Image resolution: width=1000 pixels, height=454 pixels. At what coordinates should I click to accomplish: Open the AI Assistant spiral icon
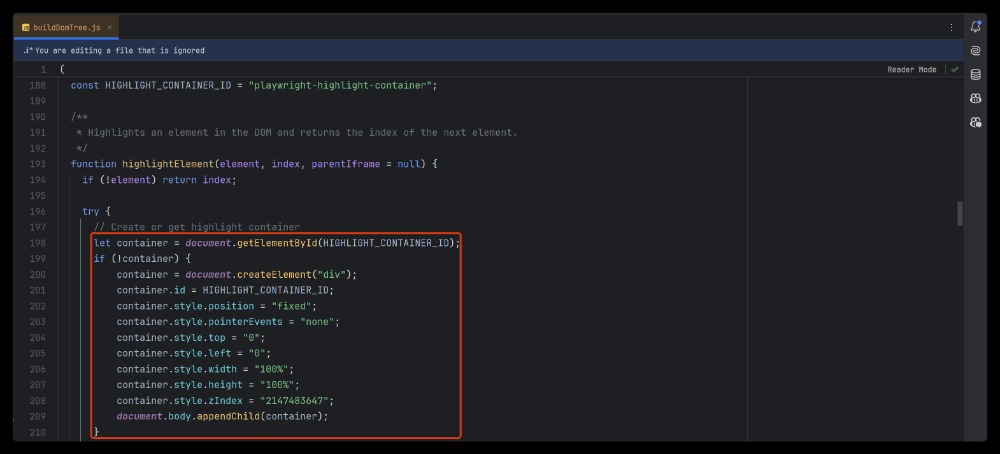[975, 50]
